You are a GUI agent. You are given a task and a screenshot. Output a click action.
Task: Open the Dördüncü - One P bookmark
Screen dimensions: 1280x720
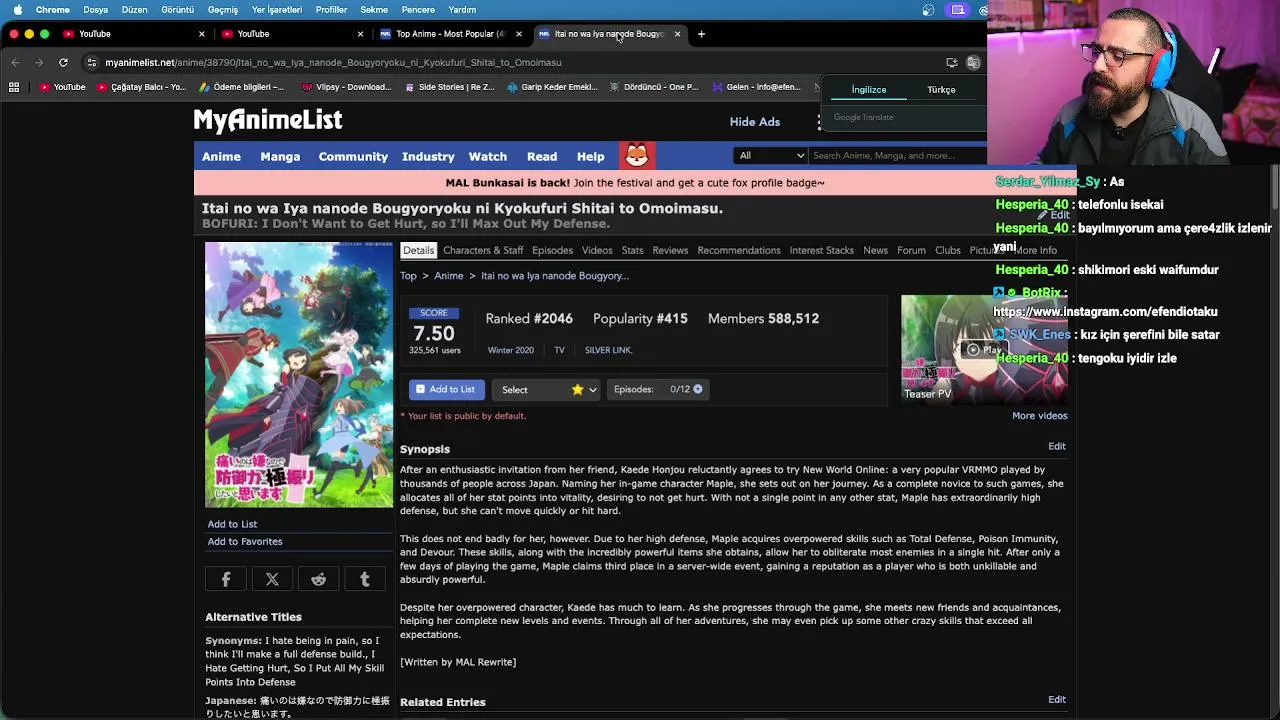click(x=653, y=87)
